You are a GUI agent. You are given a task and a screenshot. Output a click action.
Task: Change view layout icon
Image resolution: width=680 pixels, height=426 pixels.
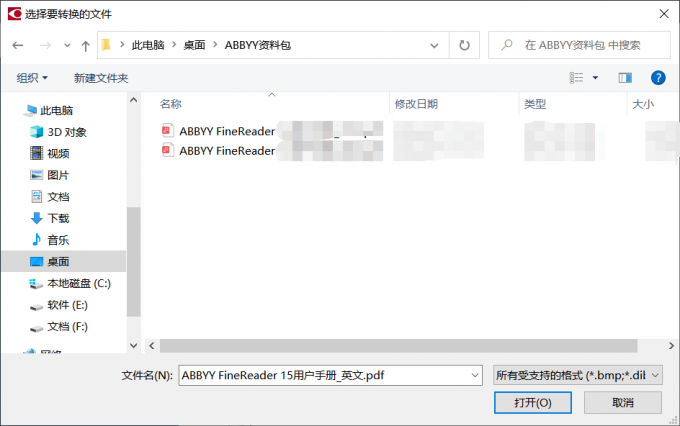(576, 78)
